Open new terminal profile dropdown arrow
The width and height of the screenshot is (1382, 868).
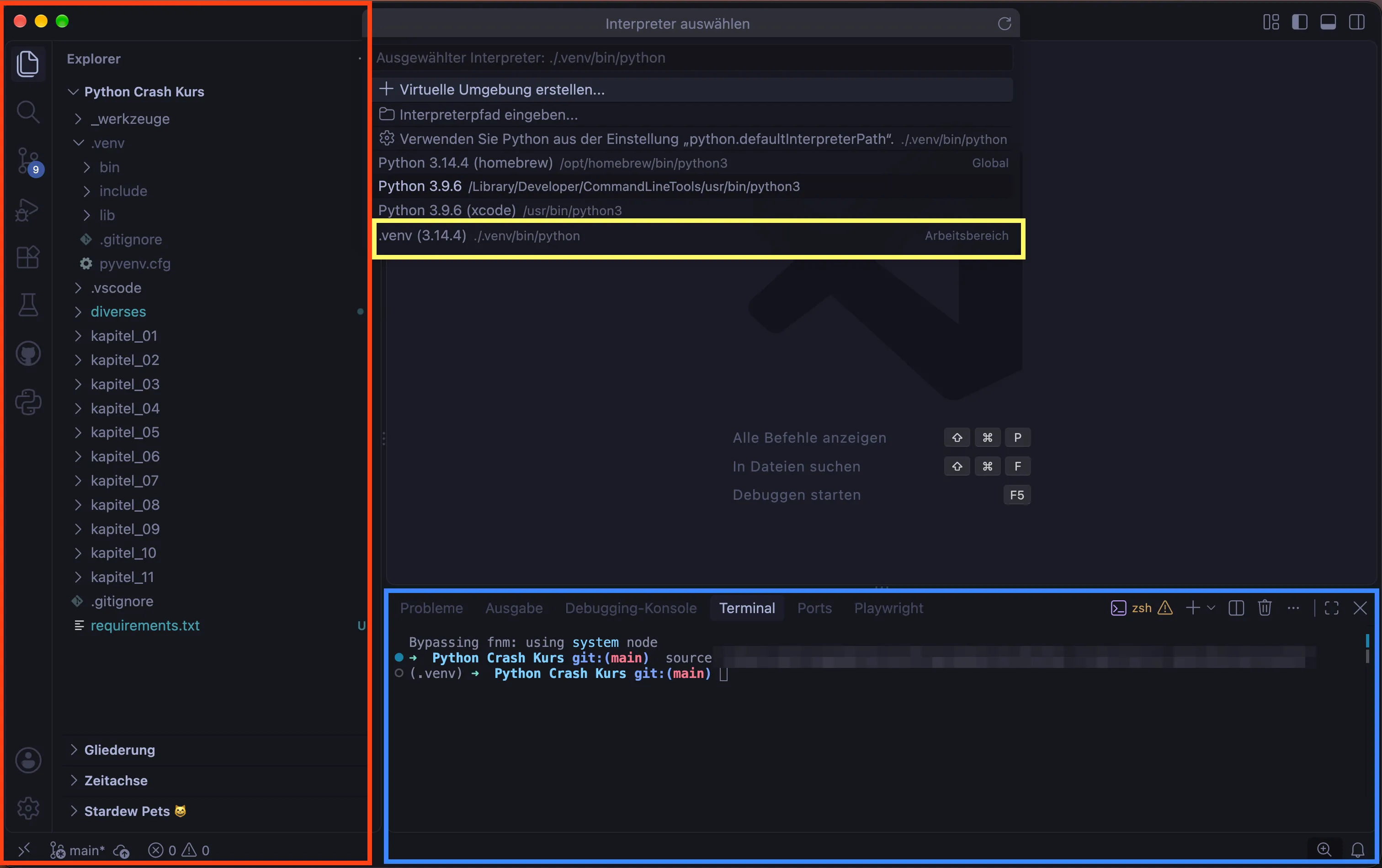point(1211,608)
